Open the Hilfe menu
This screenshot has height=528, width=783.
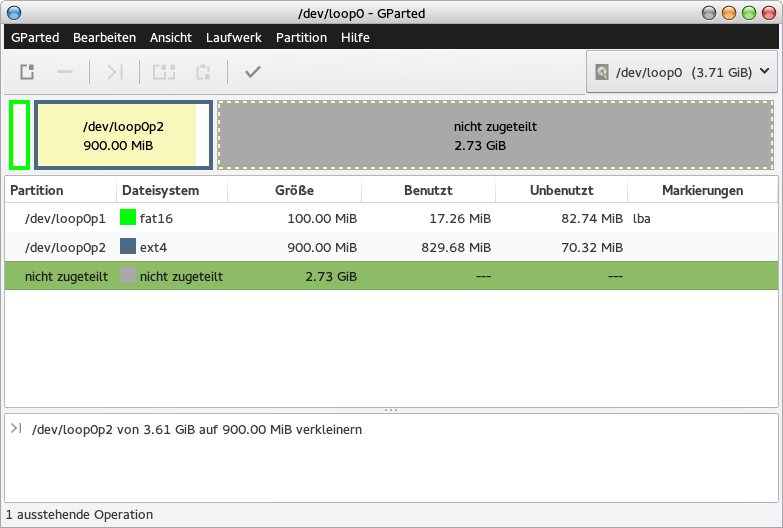click(355, 37)
